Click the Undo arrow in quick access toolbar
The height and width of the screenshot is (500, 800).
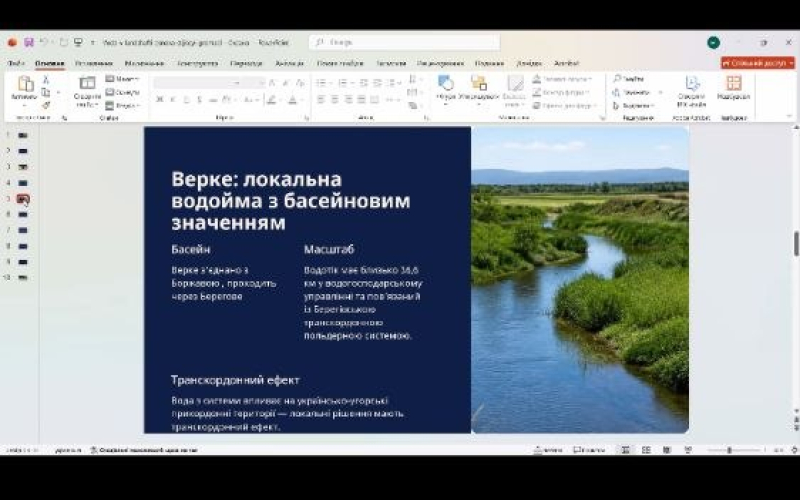[44, 42]
